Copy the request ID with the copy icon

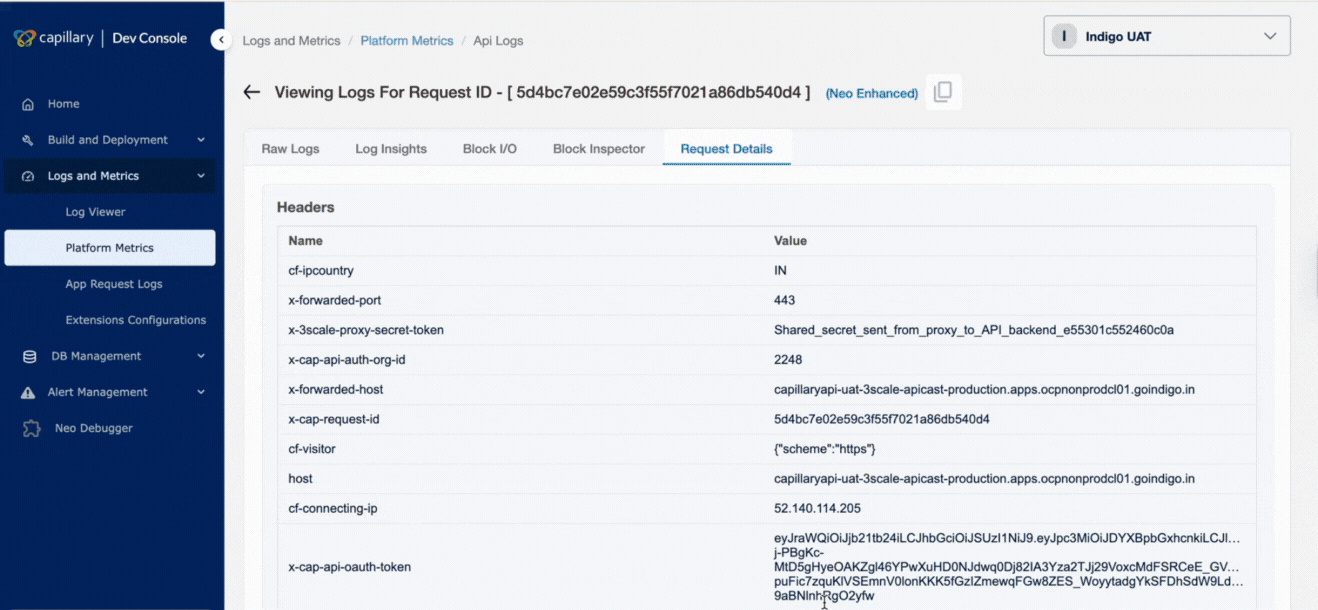click(943, 92)
